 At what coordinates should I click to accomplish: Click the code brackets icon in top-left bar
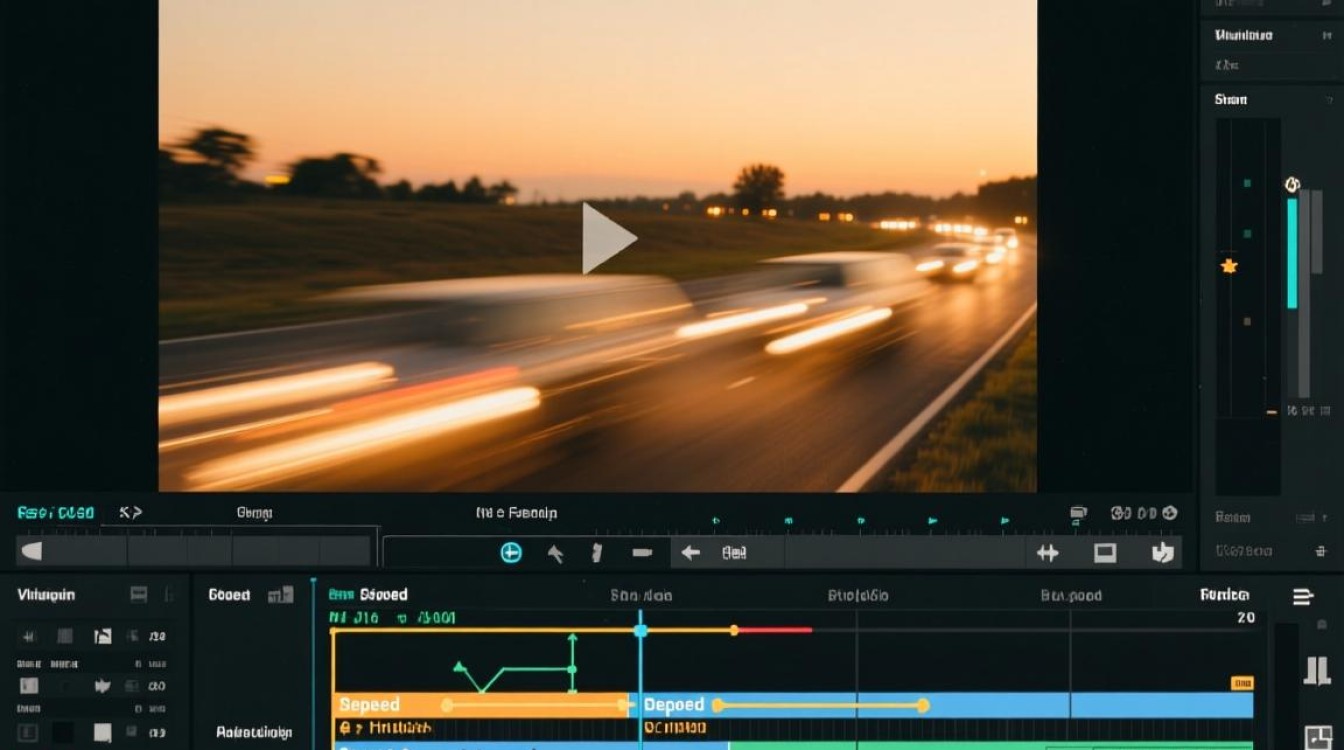130,512
